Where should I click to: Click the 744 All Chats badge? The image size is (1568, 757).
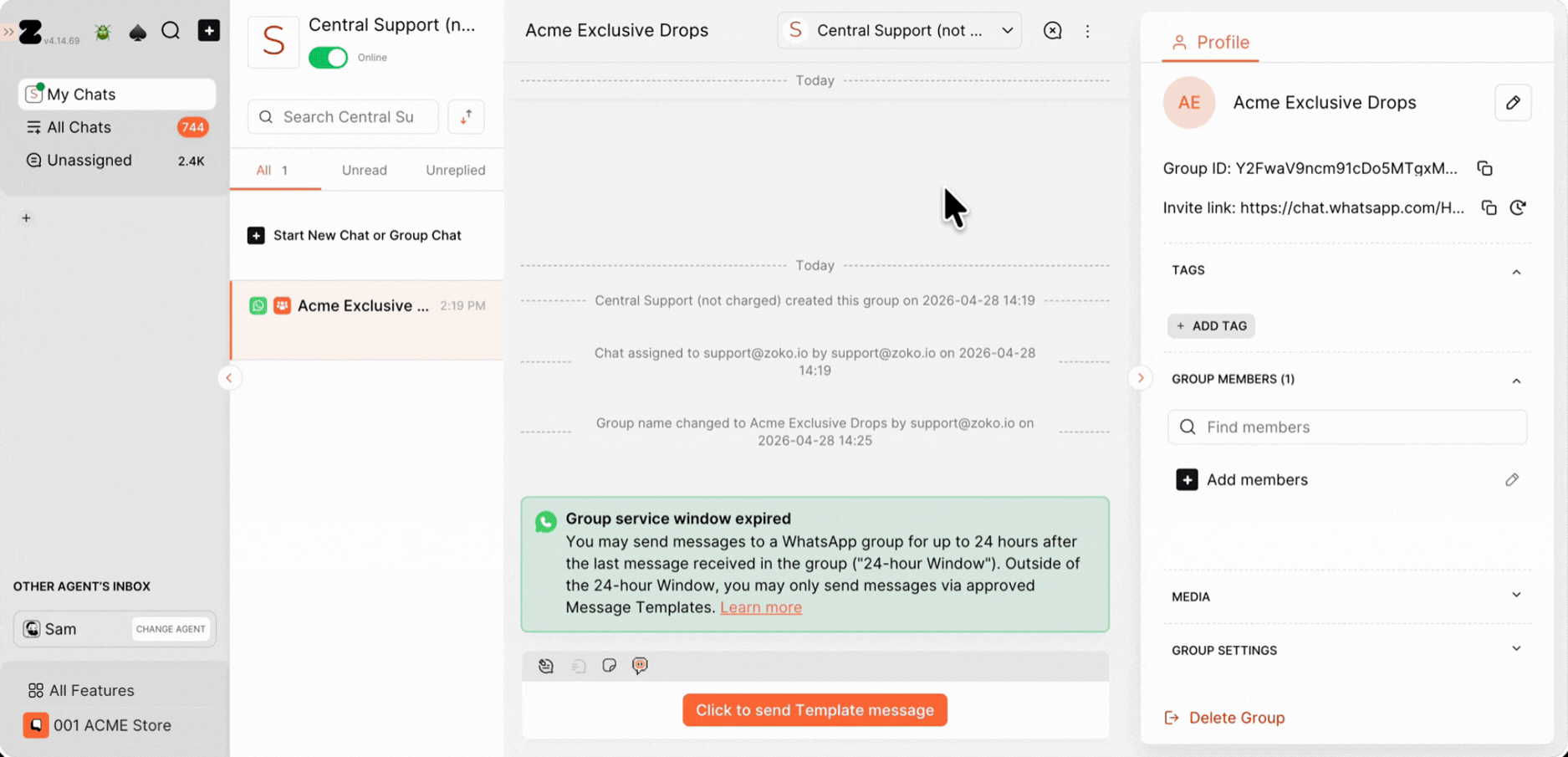192,127
